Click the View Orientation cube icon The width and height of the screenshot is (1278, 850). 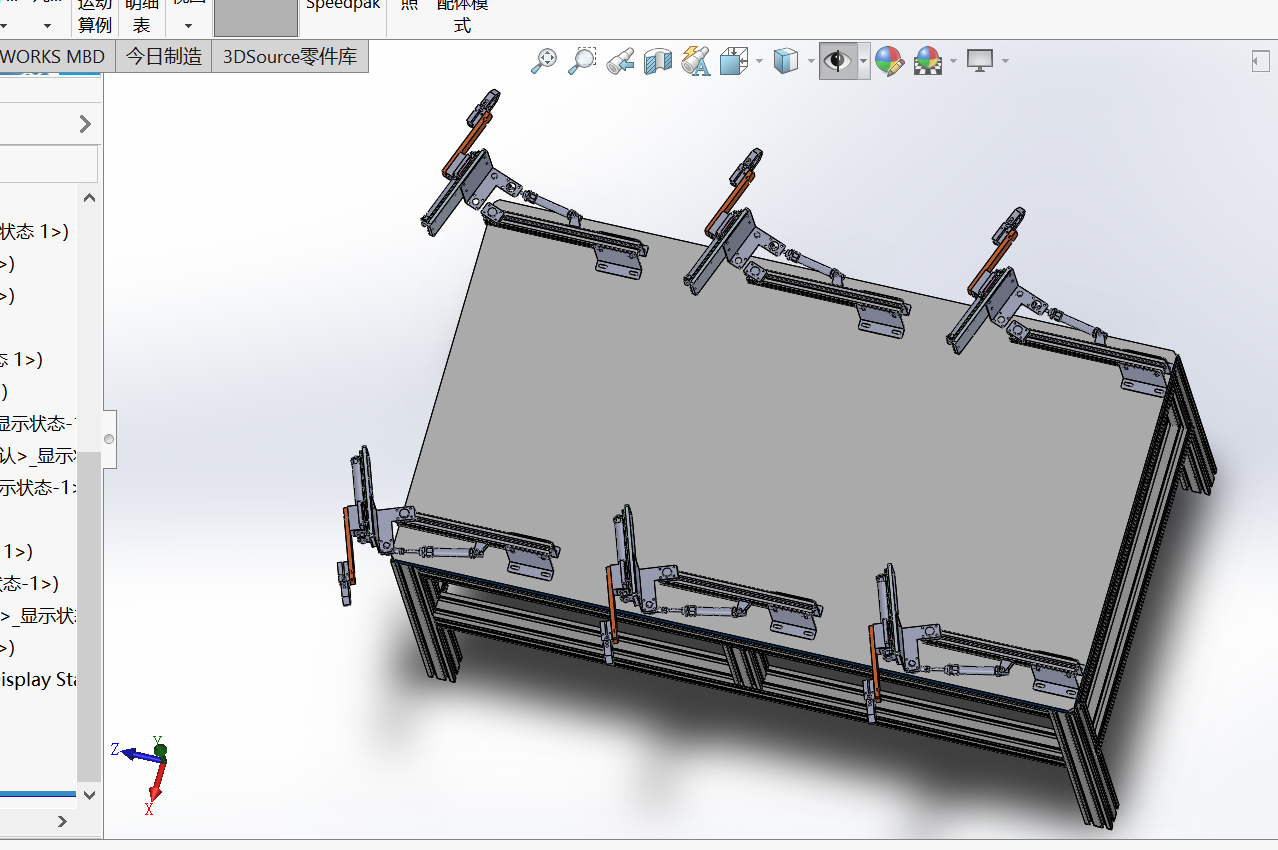[x=734, y=61]
